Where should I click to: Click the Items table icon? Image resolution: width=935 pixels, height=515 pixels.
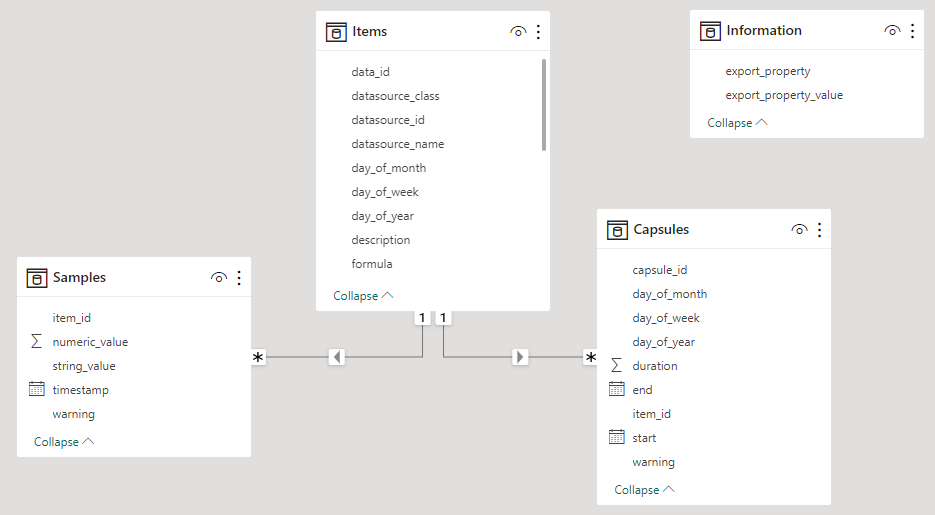coord(337,32)
